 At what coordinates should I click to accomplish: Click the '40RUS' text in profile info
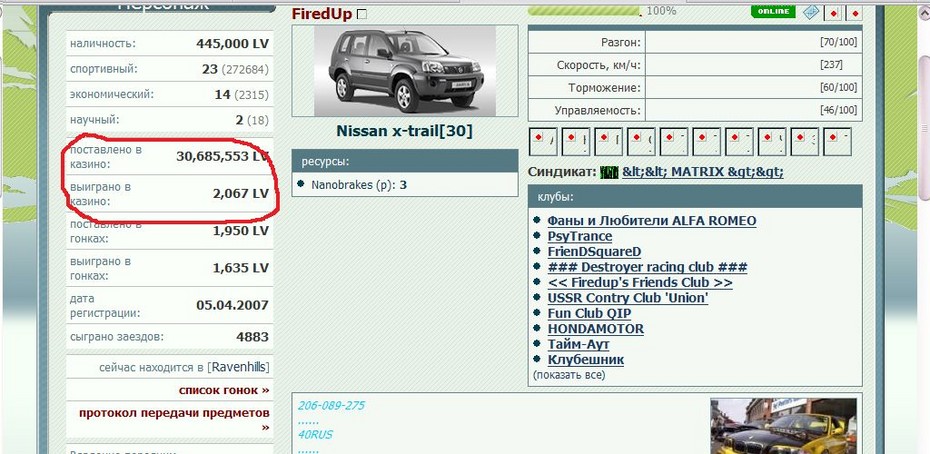coord(314,434)
